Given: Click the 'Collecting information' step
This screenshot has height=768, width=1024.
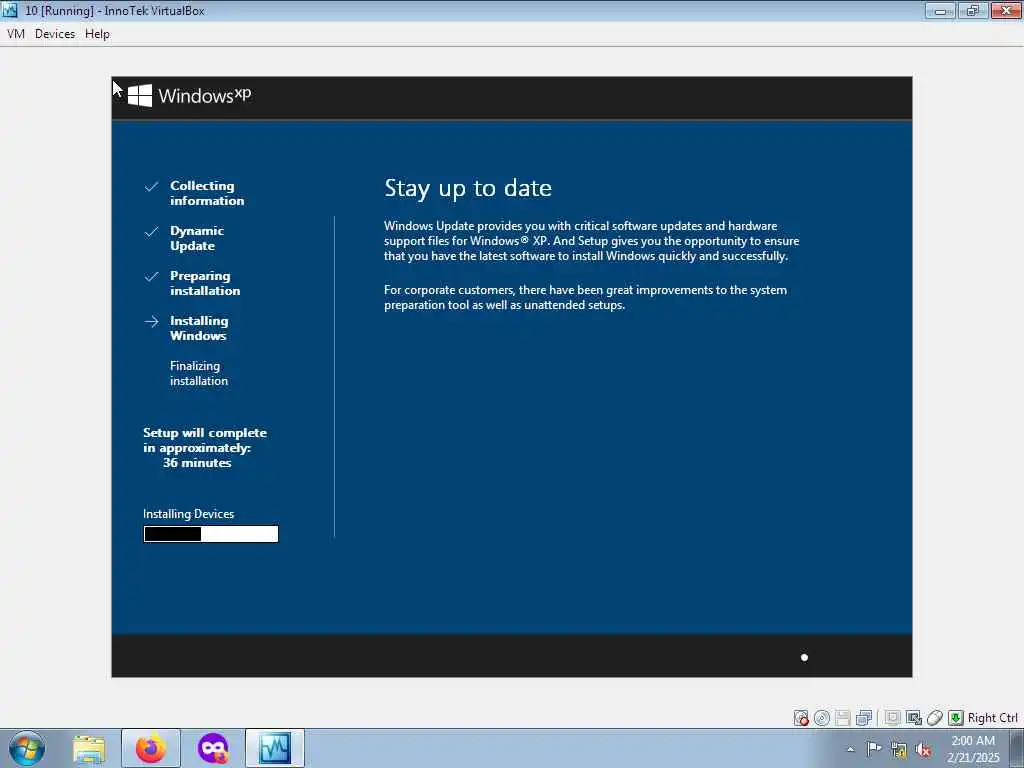Looking at the screenshot, I should pos(207,193).
